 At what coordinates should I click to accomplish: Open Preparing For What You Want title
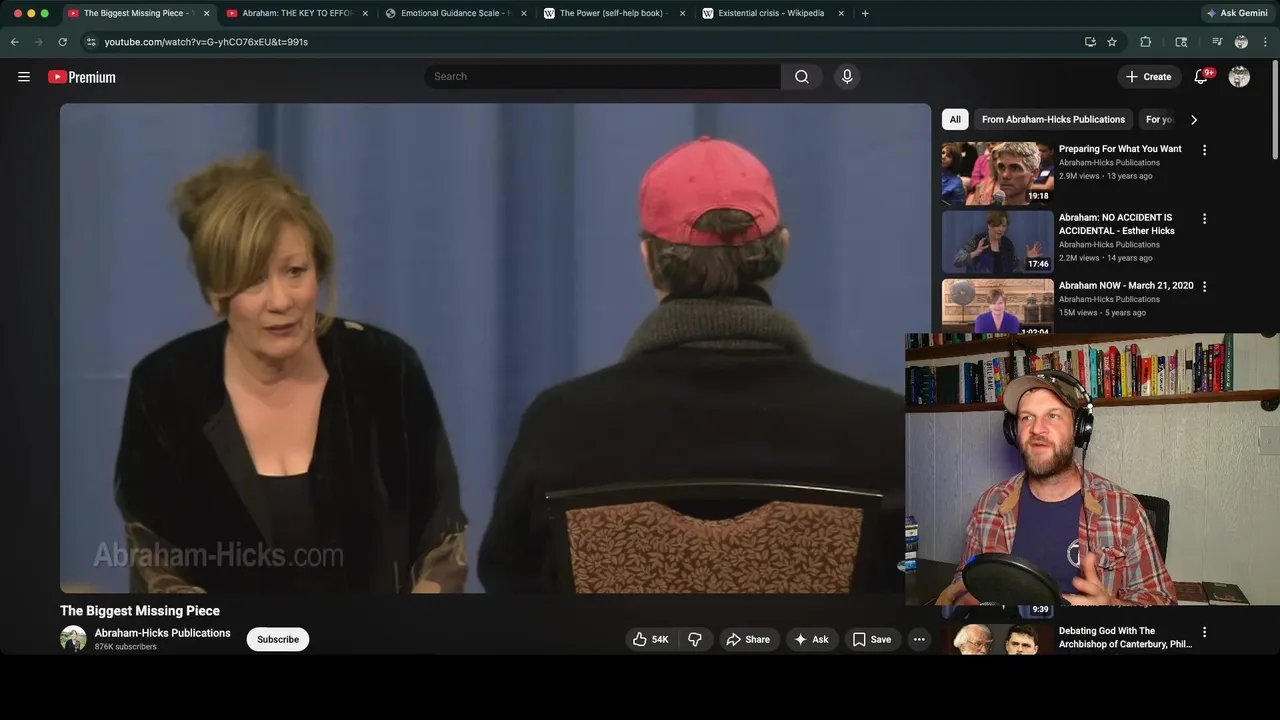1120,149
